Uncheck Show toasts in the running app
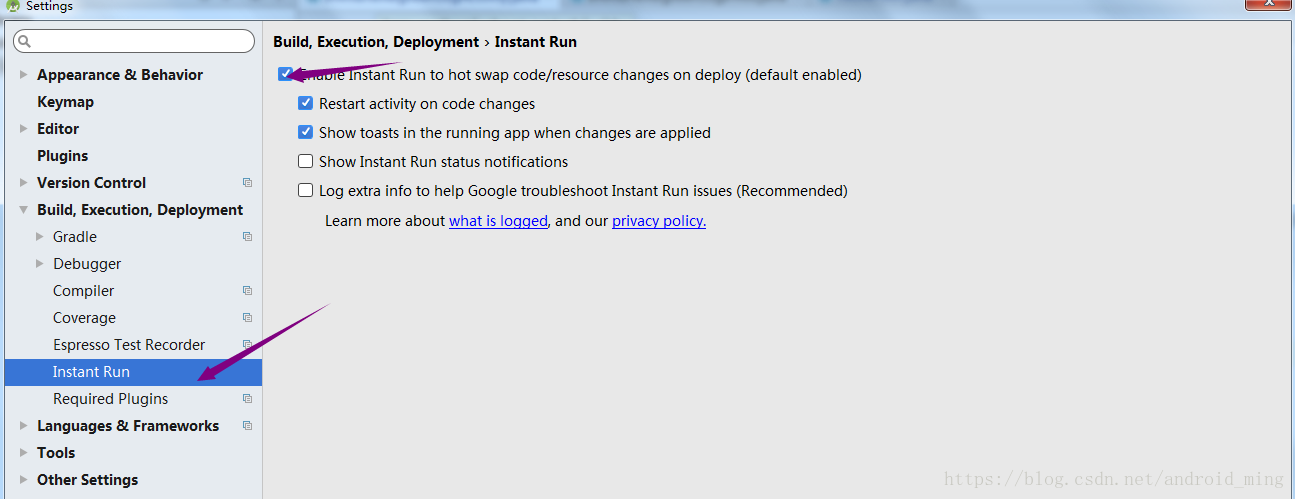 click(306, 132)
